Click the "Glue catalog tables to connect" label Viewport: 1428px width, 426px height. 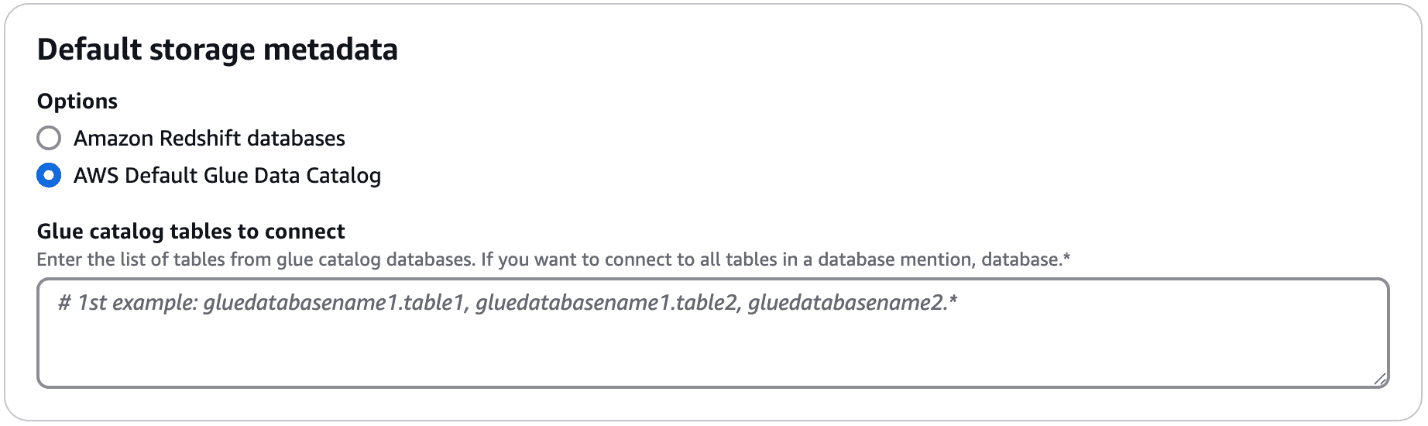[191, 232]
